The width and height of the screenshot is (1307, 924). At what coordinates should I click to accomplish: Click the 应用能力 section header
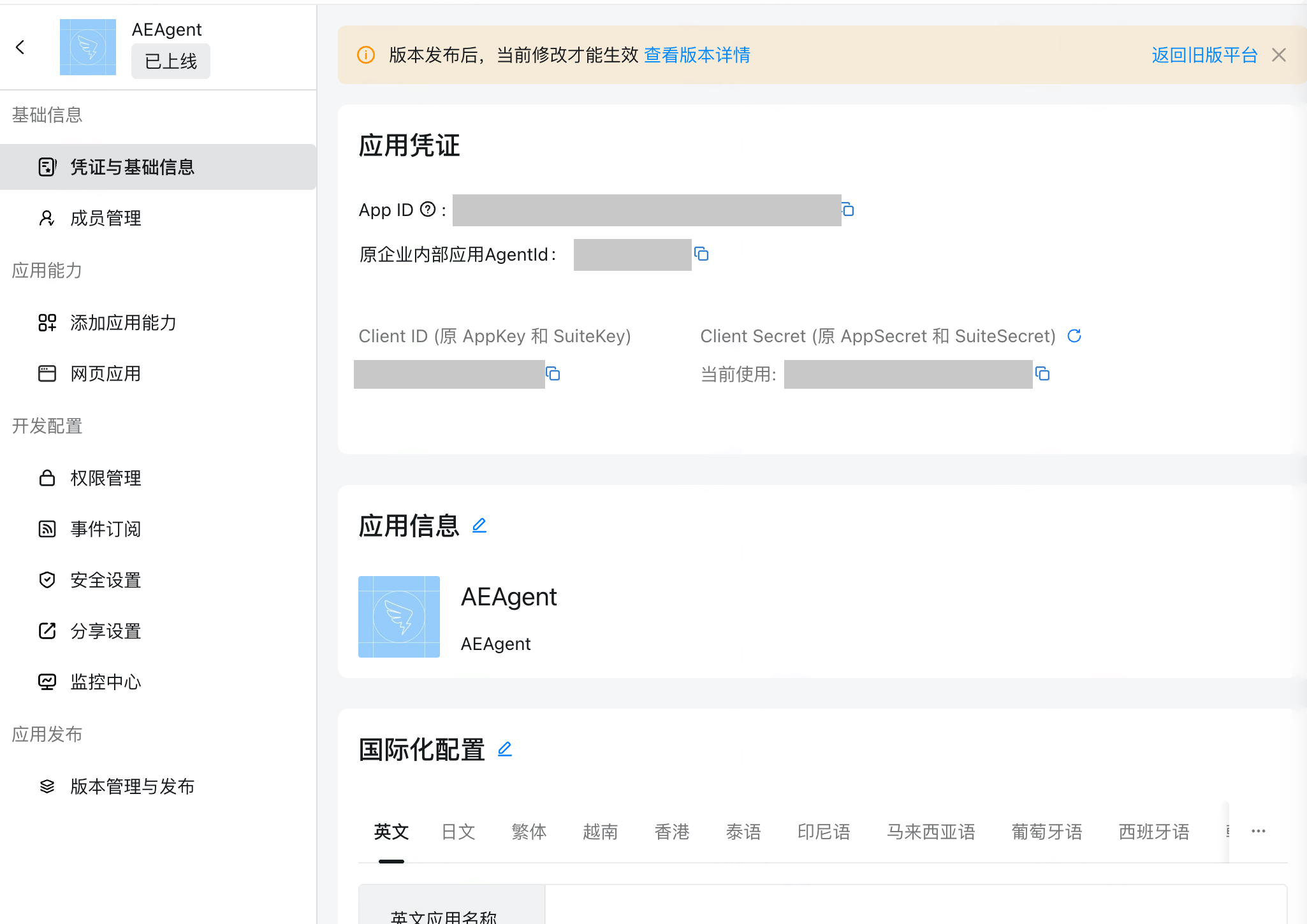(x=47, y=270)
